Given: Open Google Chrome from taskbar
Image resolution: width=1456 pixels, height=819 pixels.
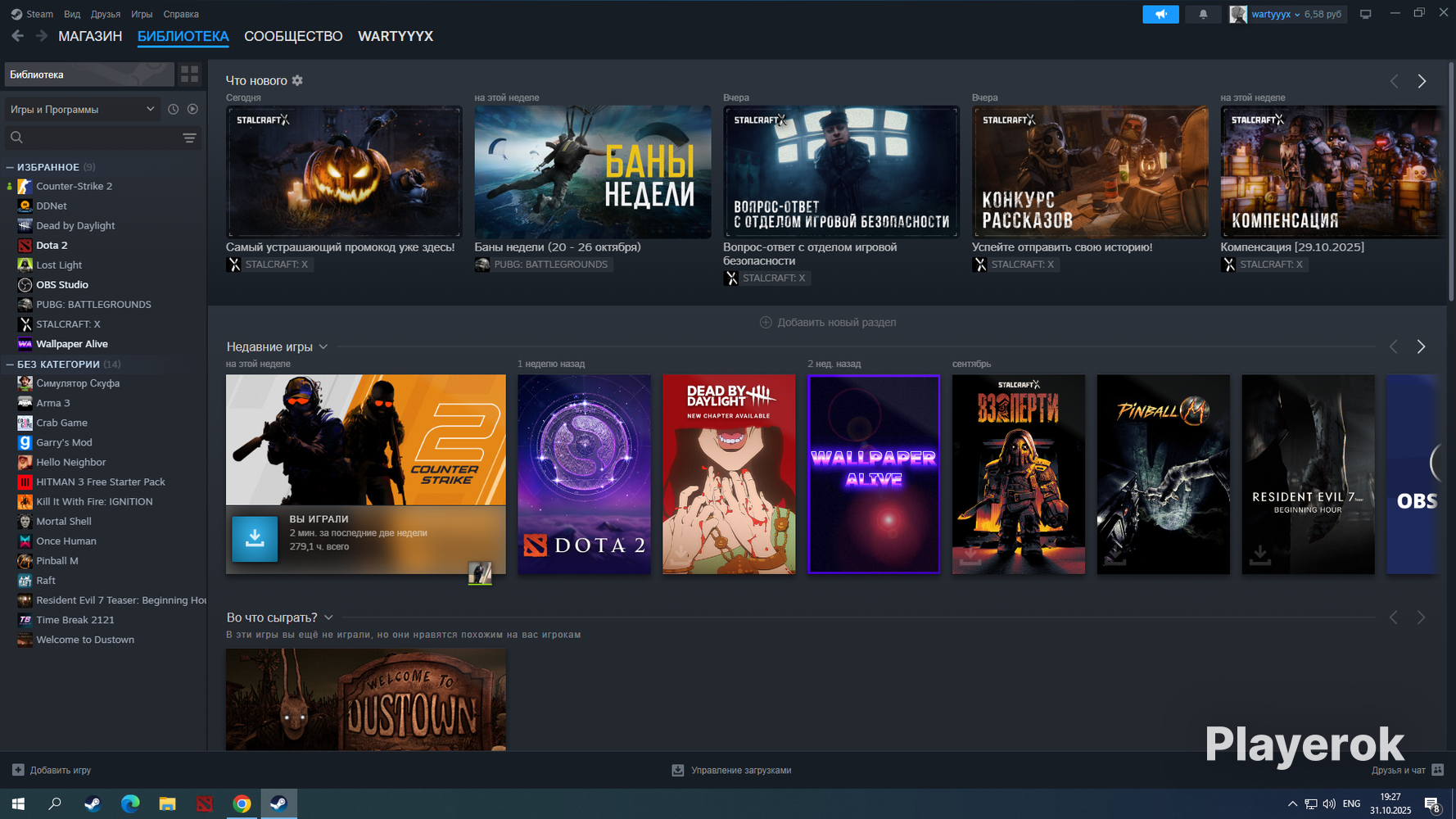Looking at the screenshot, I should (x=242, y=803).
